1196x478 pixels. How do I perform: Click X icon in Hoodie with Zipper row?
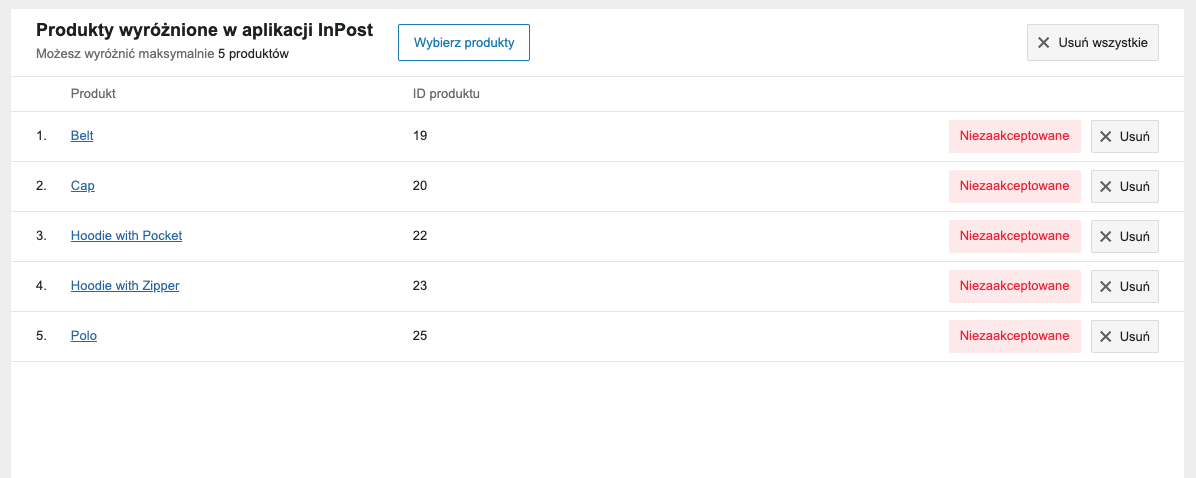coord(1105,286)
